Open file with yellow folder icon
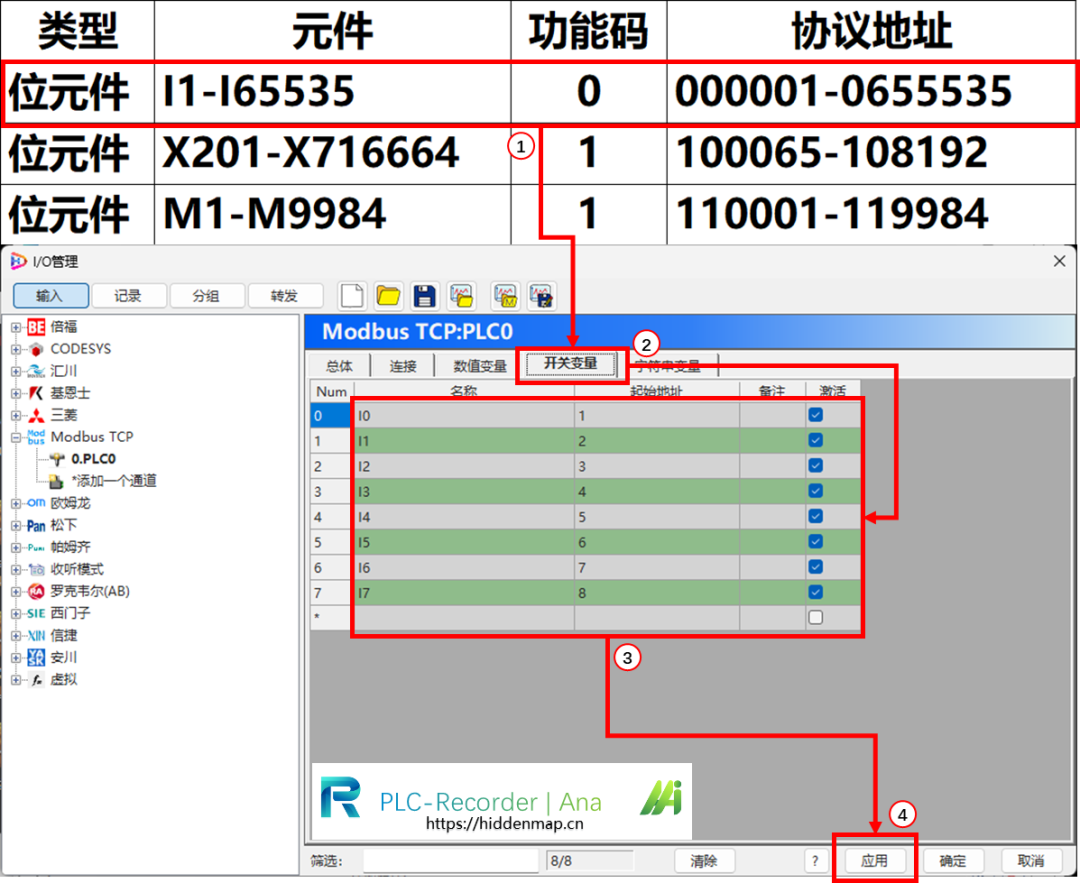 coord(388,296)
